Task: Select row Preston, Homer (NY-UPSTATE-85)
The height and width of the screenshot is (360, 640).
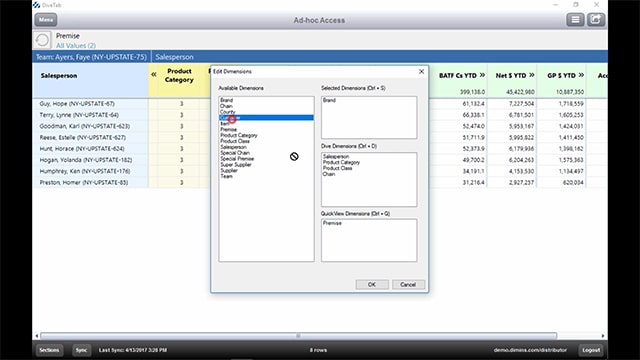Action: tap(84, 182)
